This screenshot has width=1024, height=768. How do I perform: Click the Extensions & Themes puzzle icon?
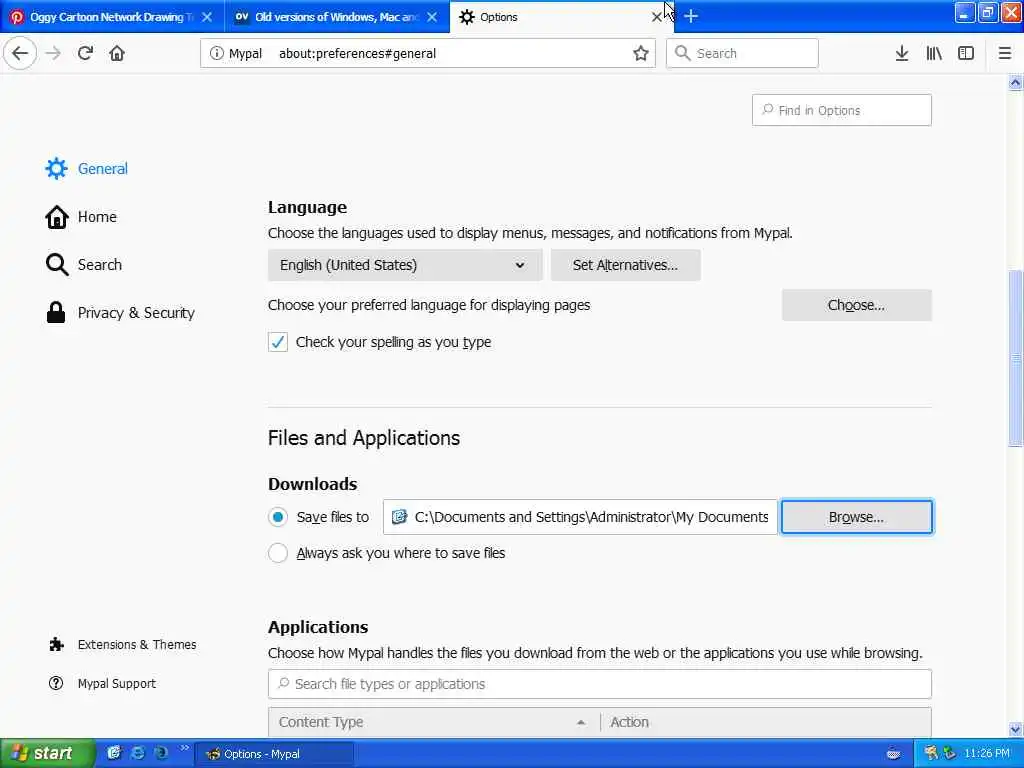tap(56, 645)
